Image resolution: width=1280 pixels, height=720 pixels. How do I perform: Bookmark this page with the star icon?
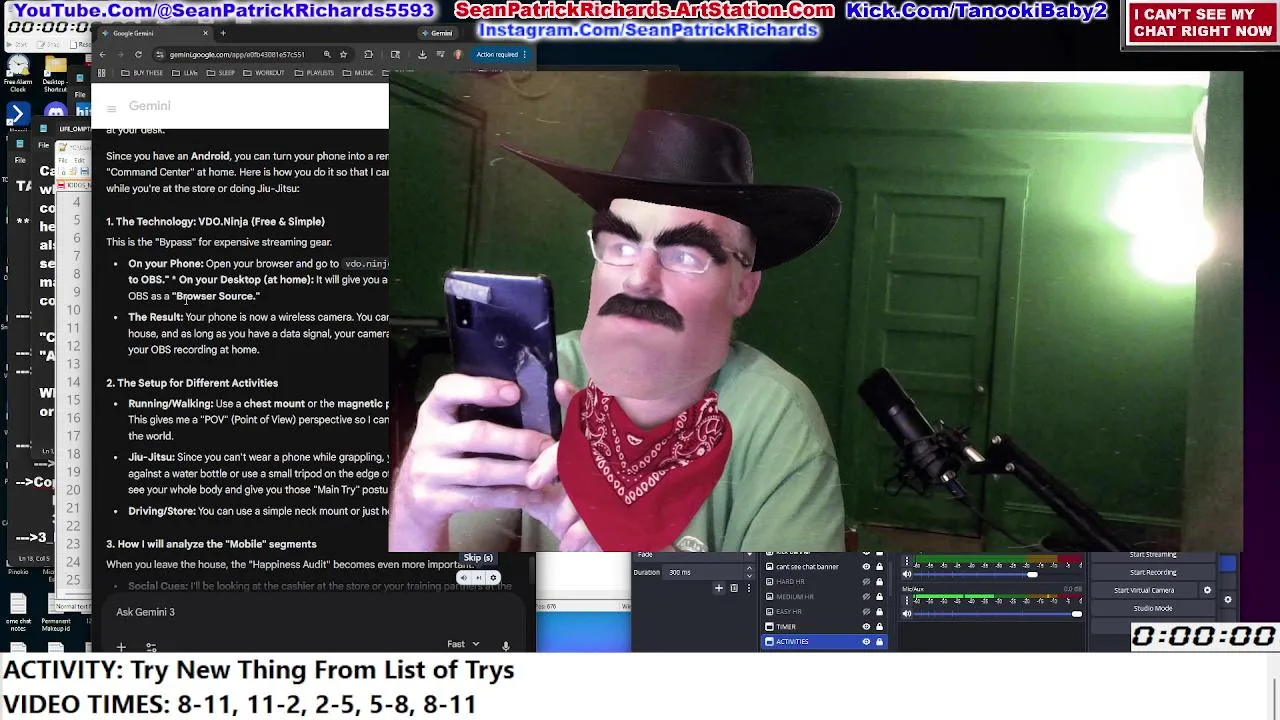point(343,54)
